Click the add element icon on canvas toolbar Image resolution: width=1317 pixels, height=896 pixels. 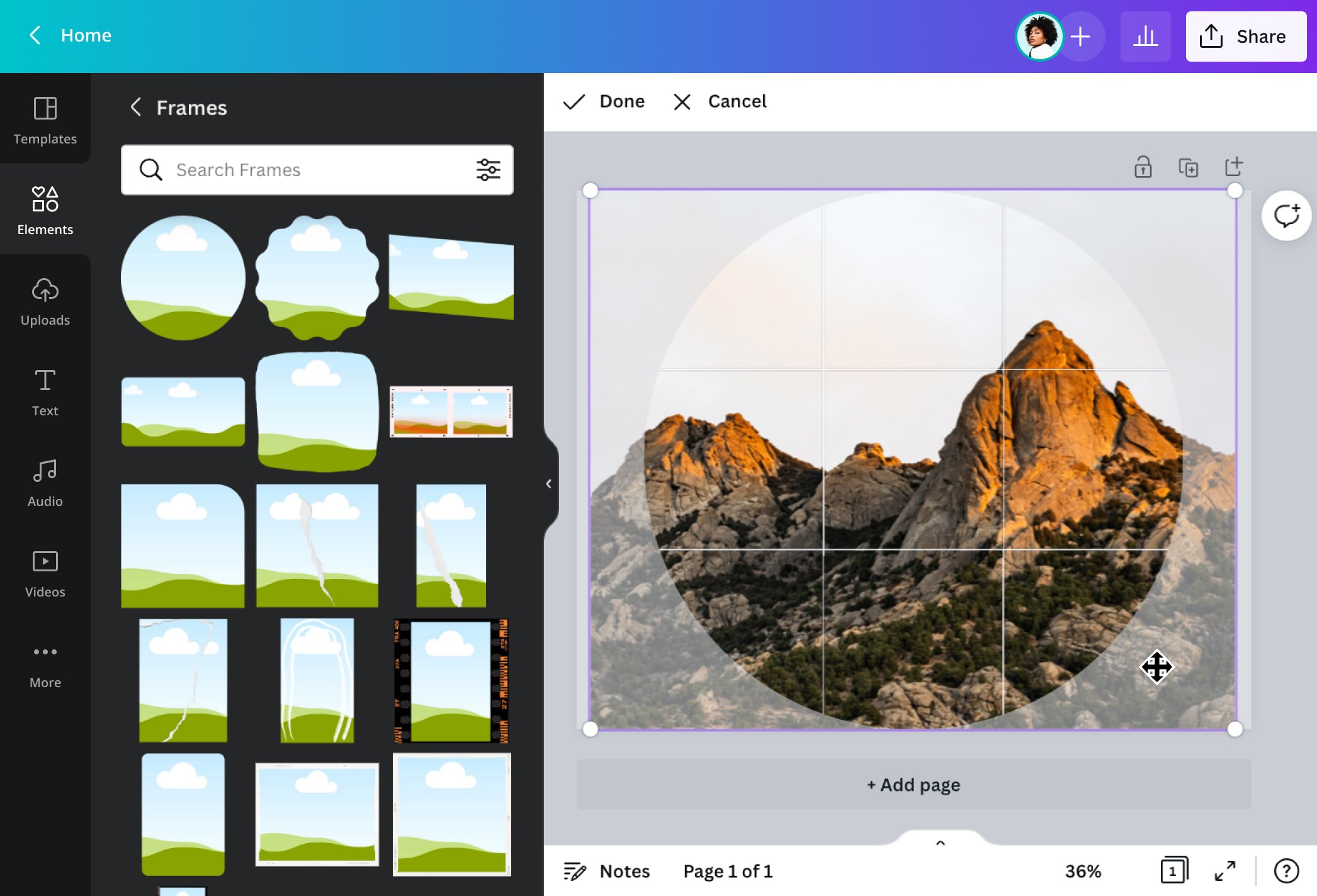(x=1234, y=166)
